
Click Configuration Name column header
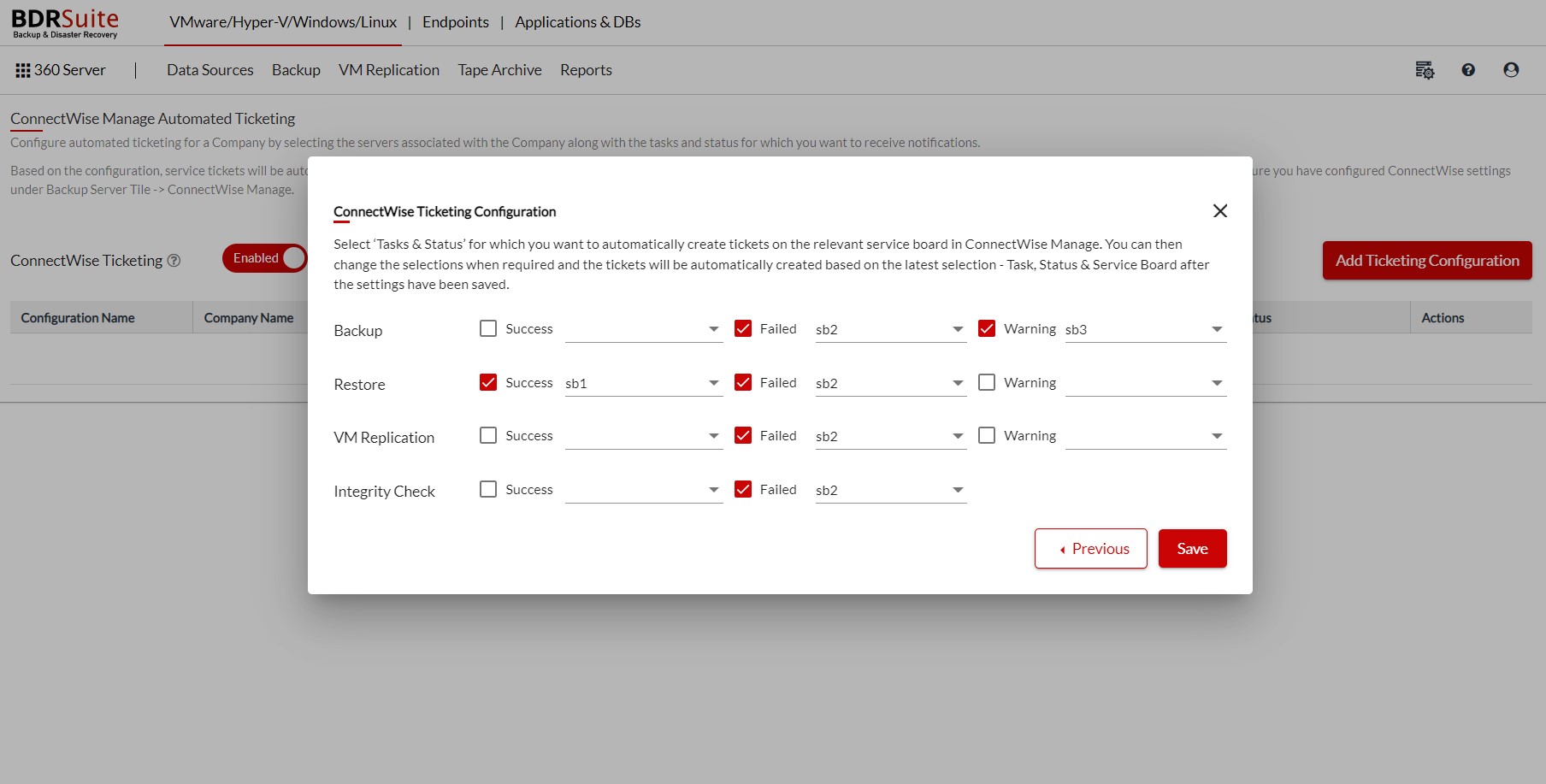pos(78,318)
